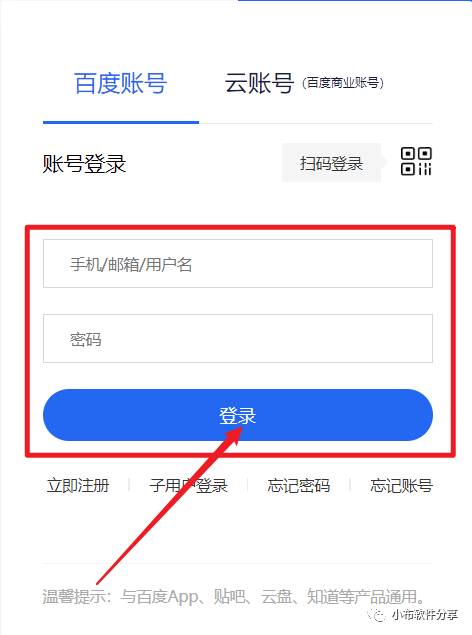Click the 扫码登录 tooltip label
This screenshot has height=635, width=472.
coord(331,163)
